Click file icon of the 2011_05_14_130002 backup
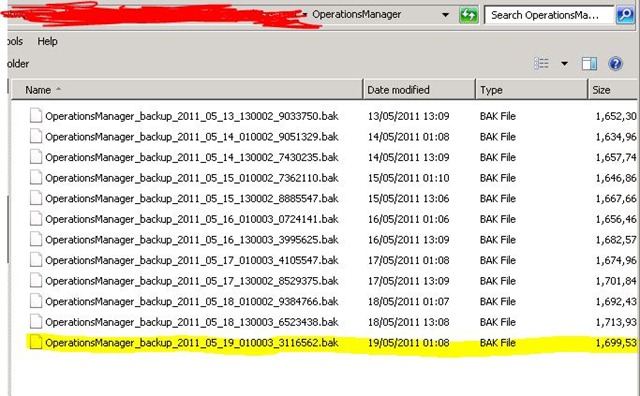640x396 pixels. (36, 157)
